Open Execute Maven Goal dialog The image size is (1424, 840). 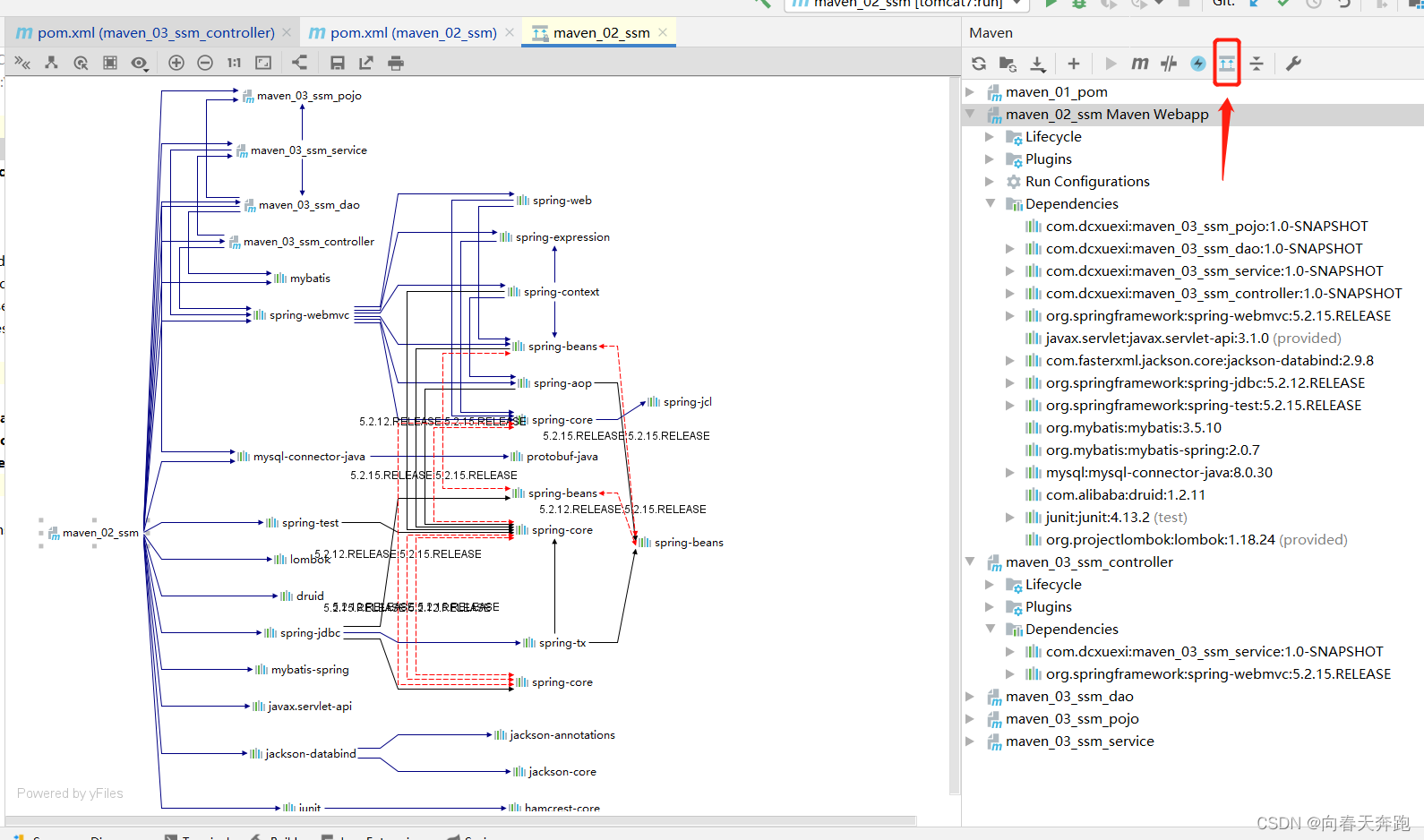pyautogui.click(x=1139, y=64)
